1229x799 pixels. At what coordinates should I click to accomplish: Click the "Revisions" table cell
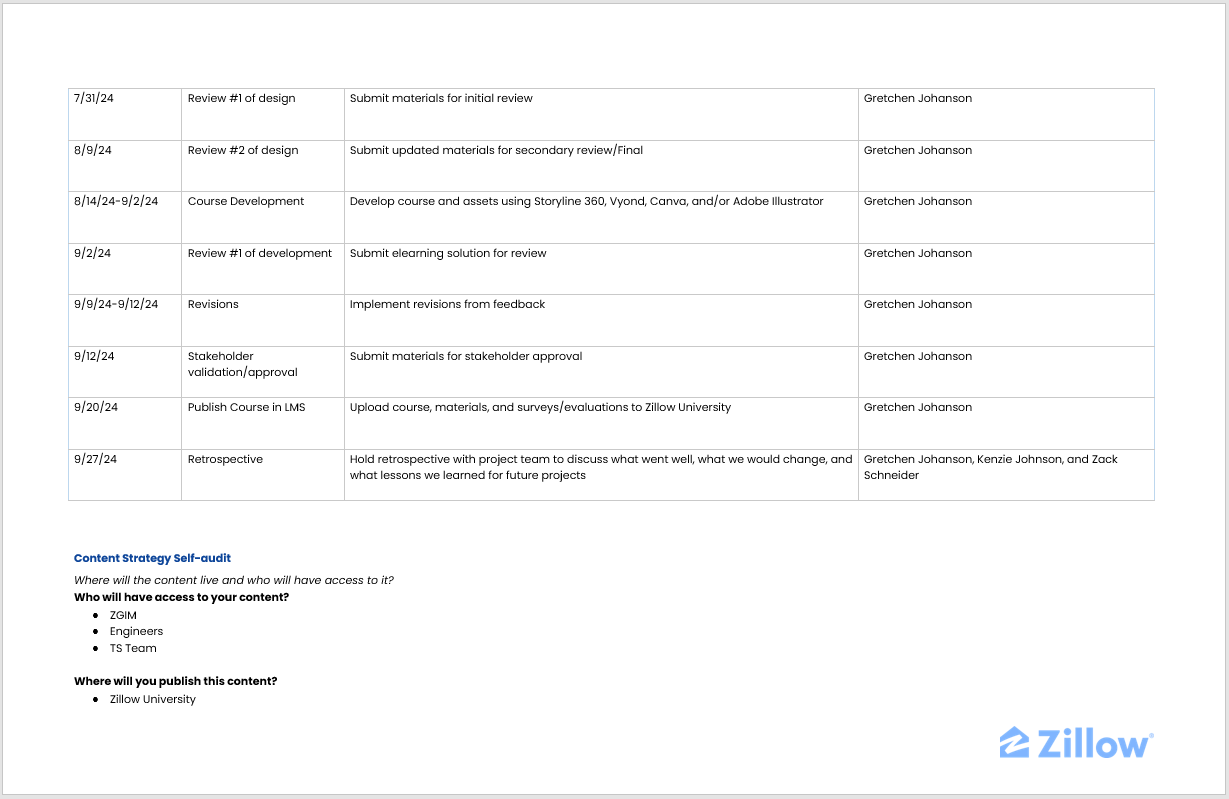coord(213,305)
